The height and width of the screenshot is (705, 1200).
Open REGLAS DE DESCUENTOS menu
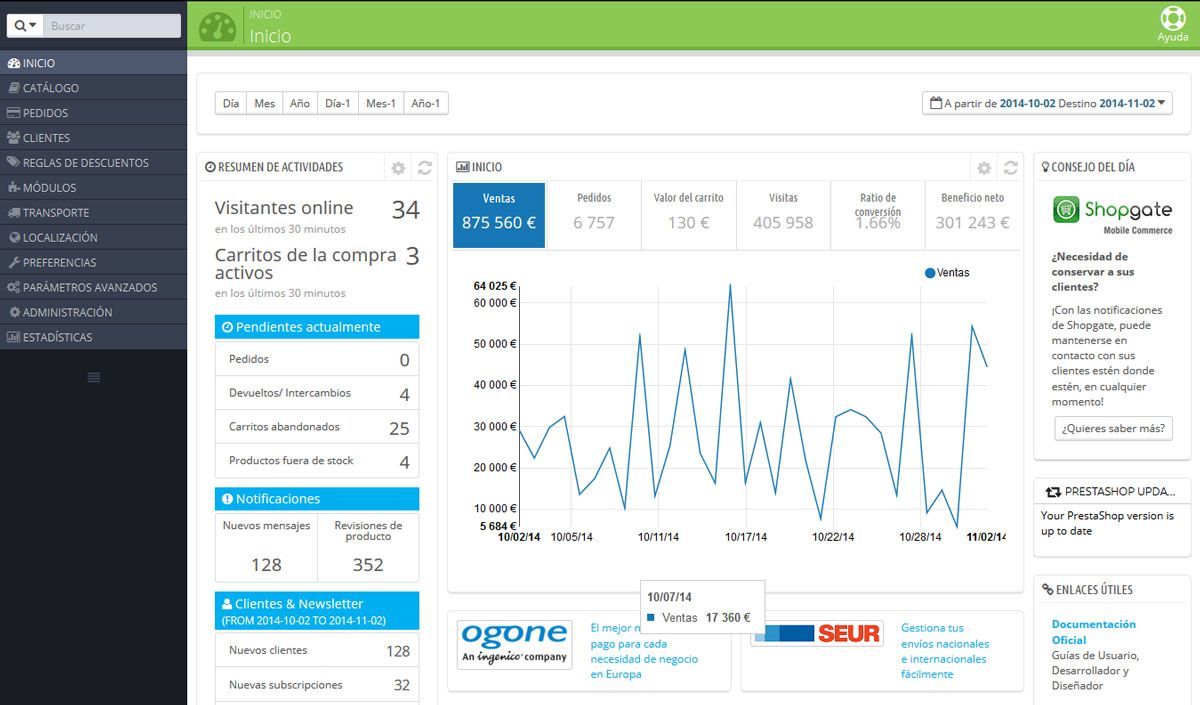tap(93, 163)
